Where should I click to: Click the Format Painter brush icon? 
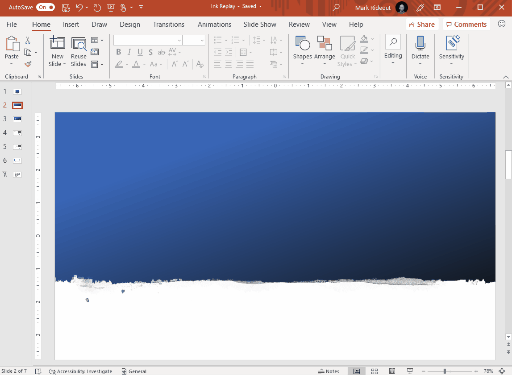click(28, 64)
